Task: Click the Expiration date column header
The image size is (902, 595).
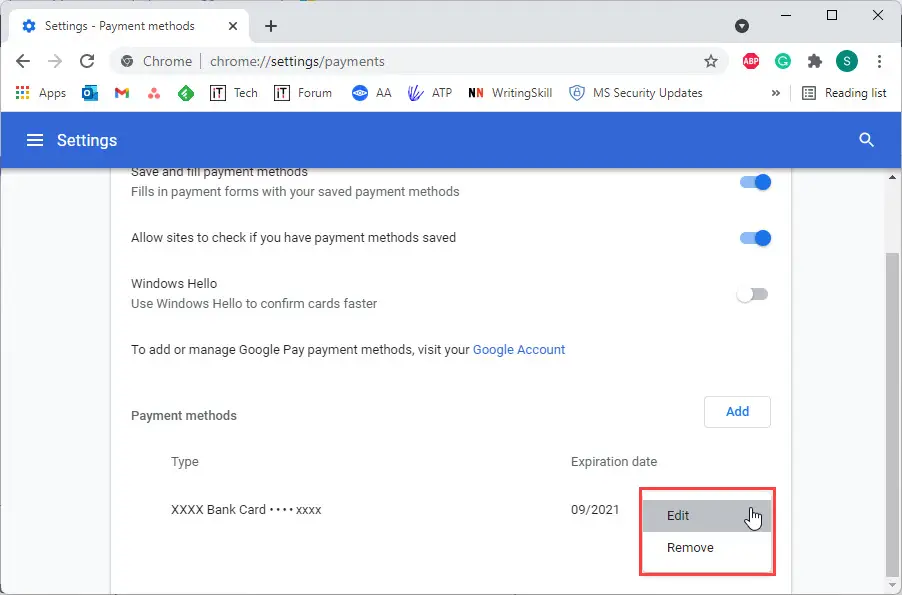Action: coord(614,461)
